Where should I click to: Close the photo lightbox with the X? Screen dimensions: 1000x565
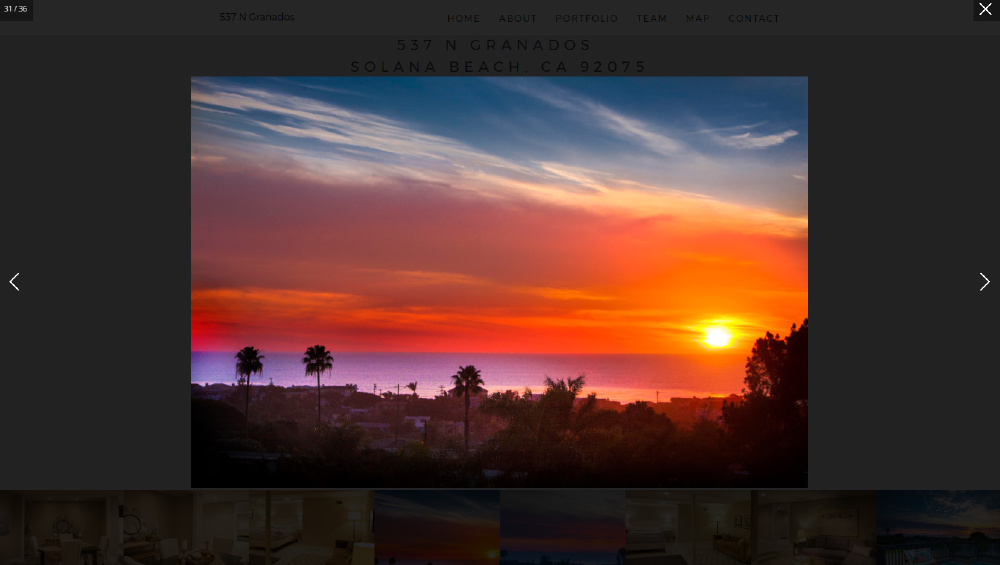click(x=985, y=10)
